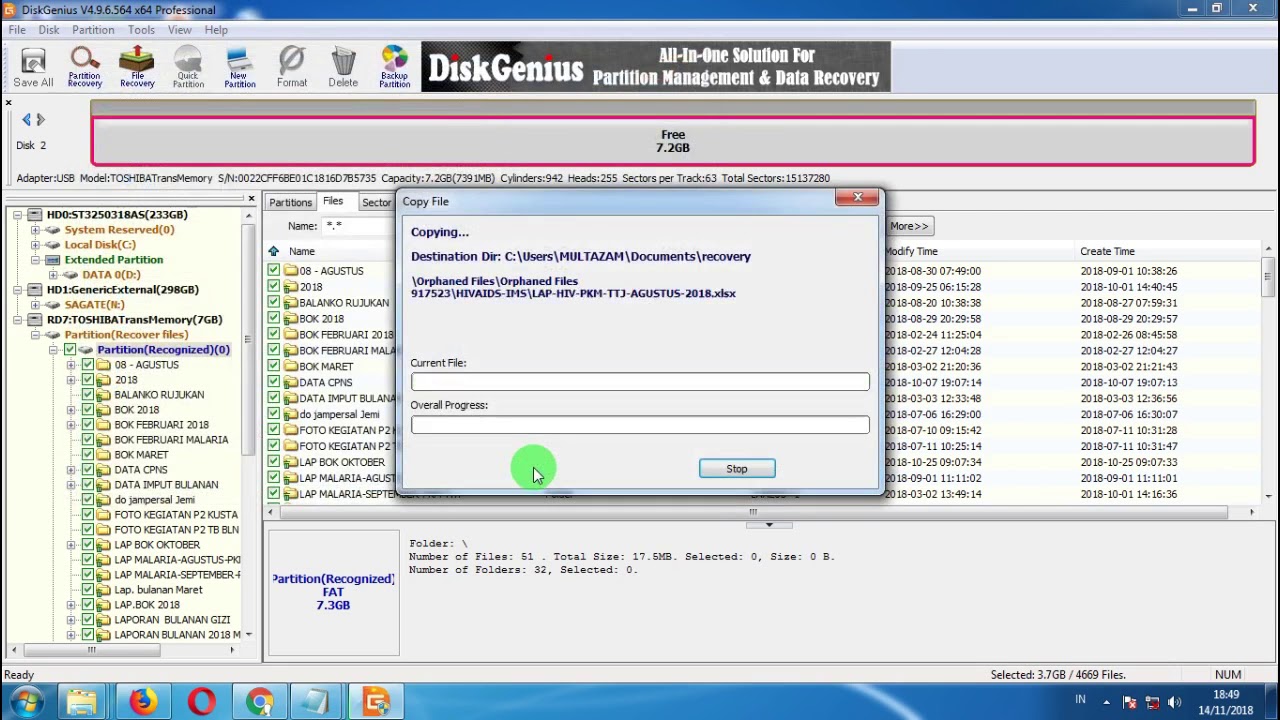Viewport: 1280px width, 720px height.
Task: Uncheck BALANKO RUJUKAN in the tree
Action: [88, 394]
